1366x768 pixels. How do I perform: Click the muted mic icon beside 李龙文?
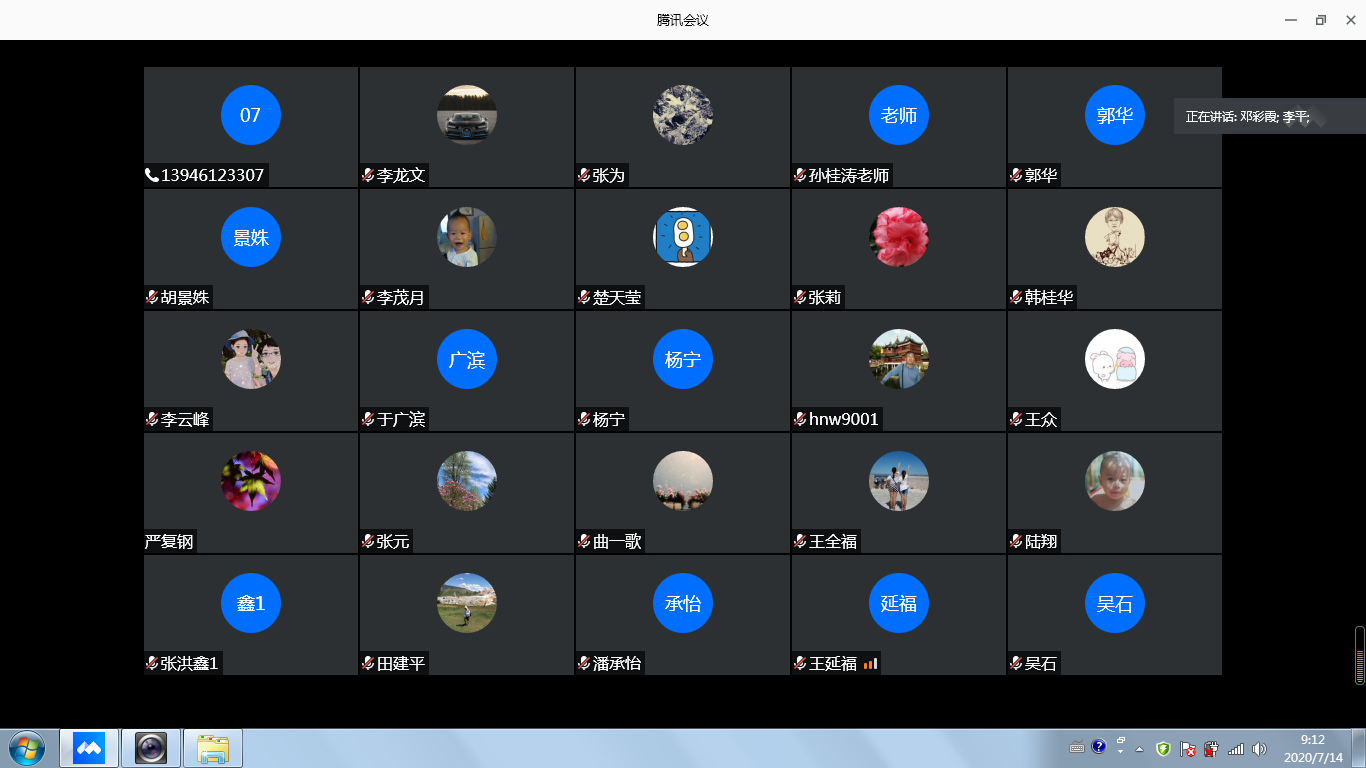[x=368, y=176]
